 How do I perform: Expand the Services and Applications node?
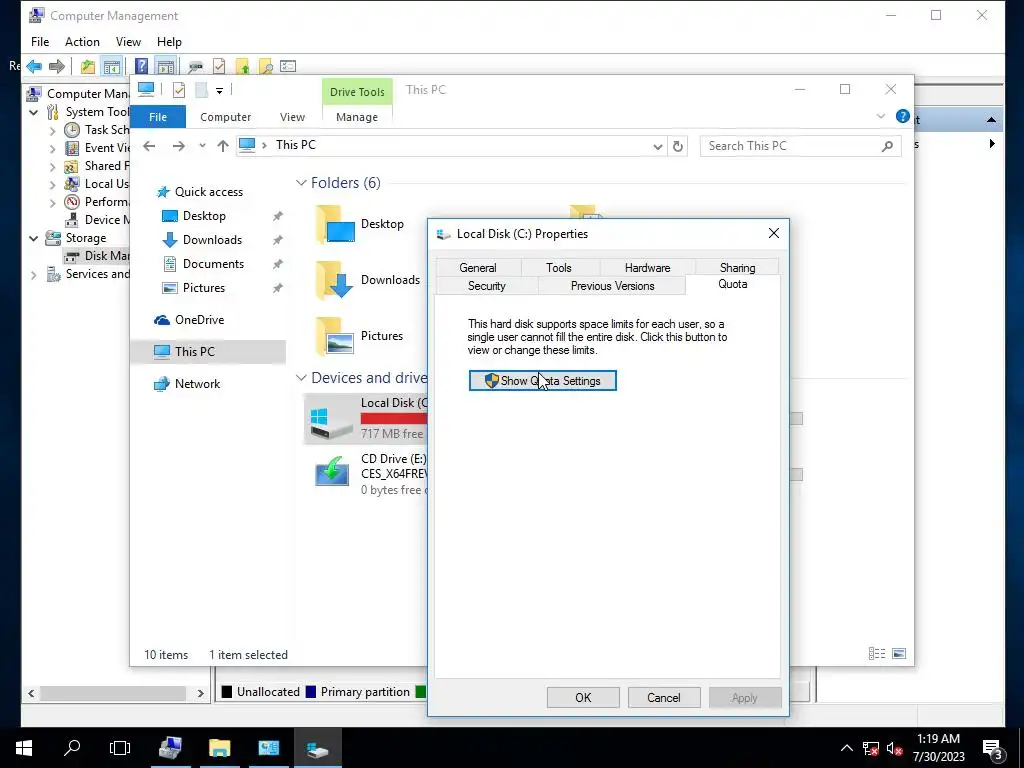click(33, 276)
